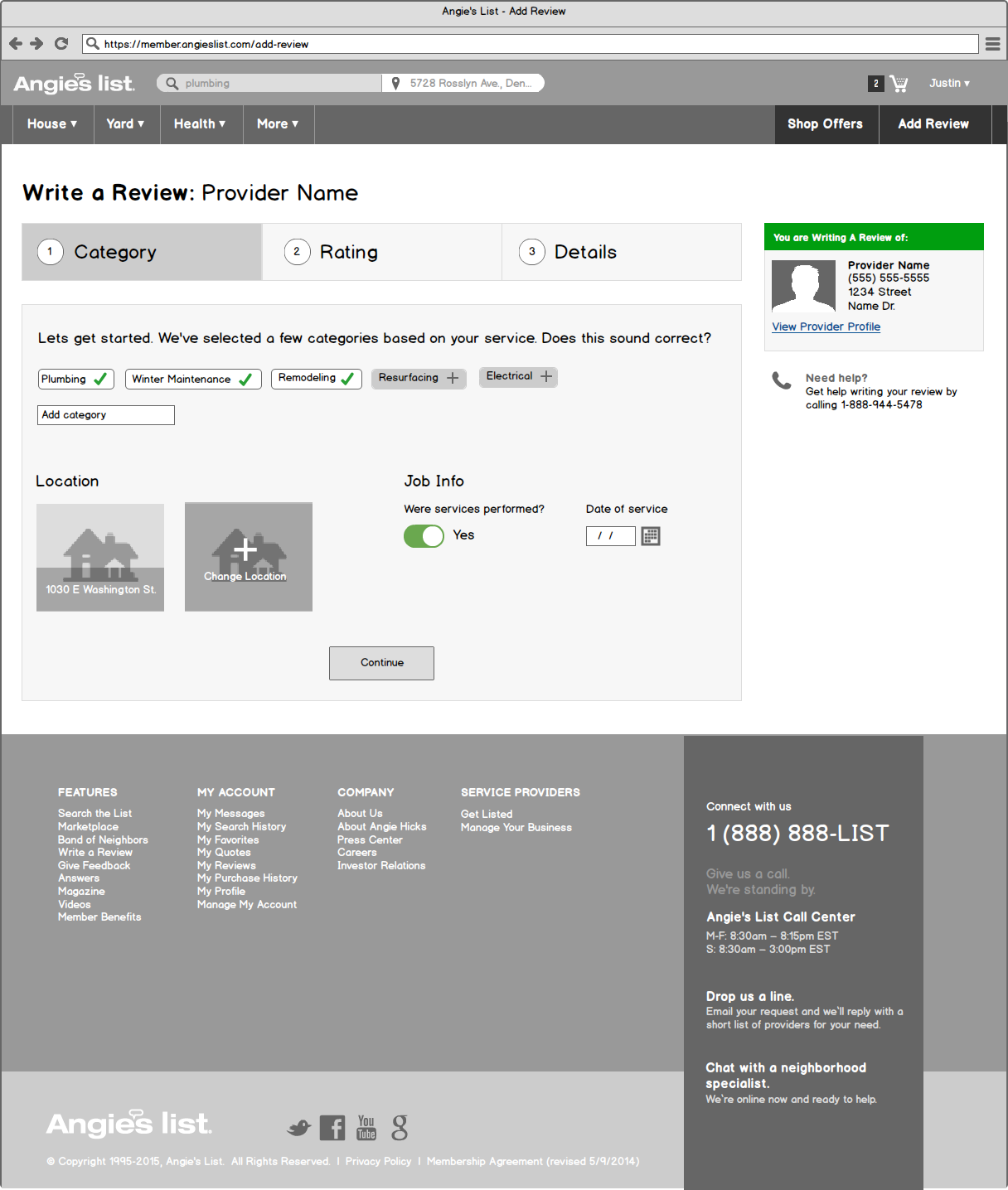
Task: Expand the House dropdown menu
Action: 52,124
